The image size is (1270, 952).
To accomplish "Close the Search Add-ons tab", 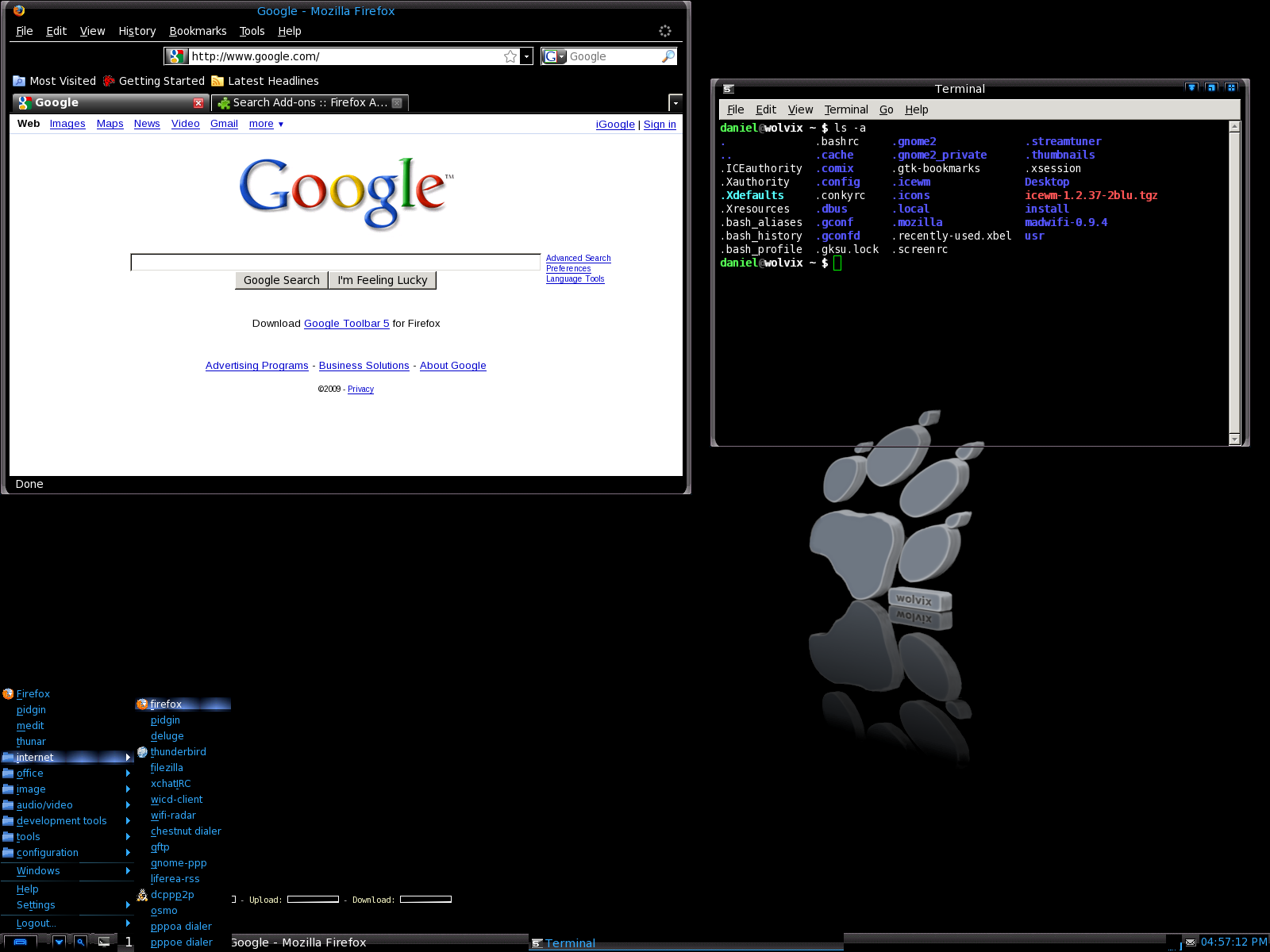I will 397,103.
